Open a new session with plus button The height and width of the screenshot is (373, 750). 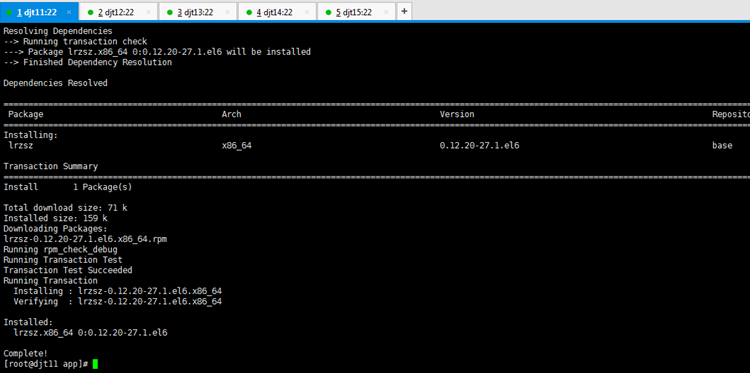(404, 11)
